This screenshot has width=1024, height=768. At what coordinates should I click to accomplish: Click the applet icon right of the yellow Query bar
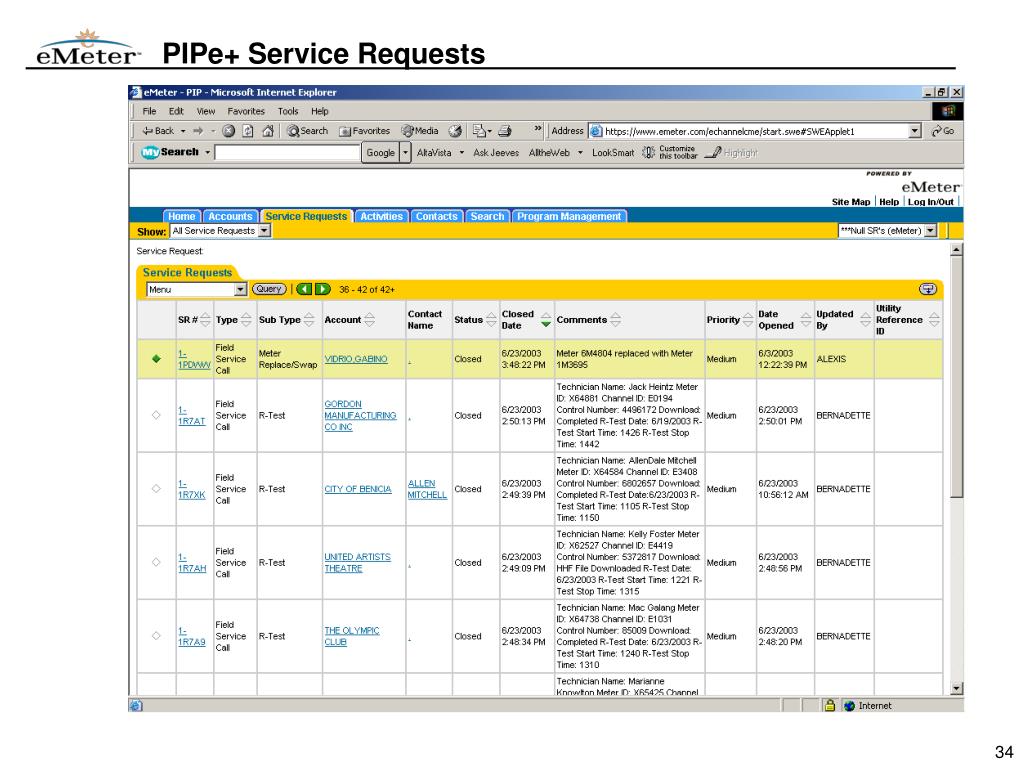tap(927, 289)
